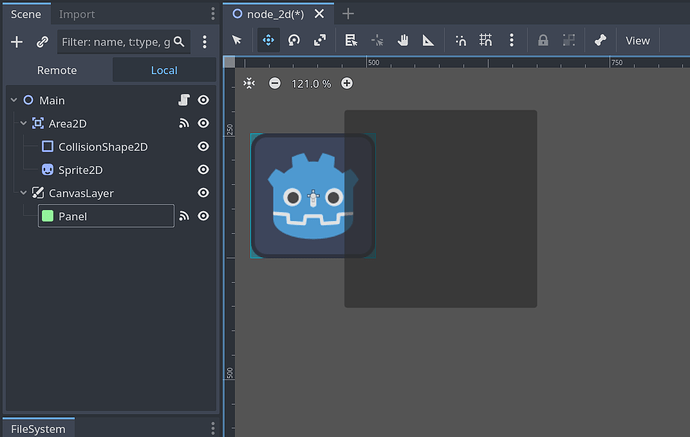Open scene tree extra options menu
Screen dimensions: 690x437
[x=205, y=42]
